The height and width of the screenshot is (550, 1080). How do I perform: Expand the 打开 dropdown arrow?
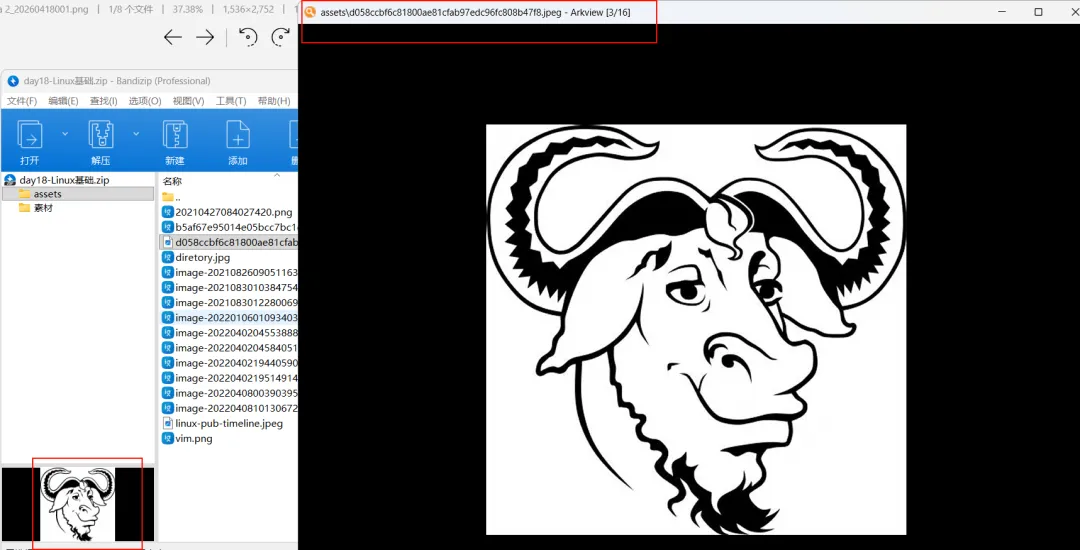pyautogui.click(x=65, y=134)
